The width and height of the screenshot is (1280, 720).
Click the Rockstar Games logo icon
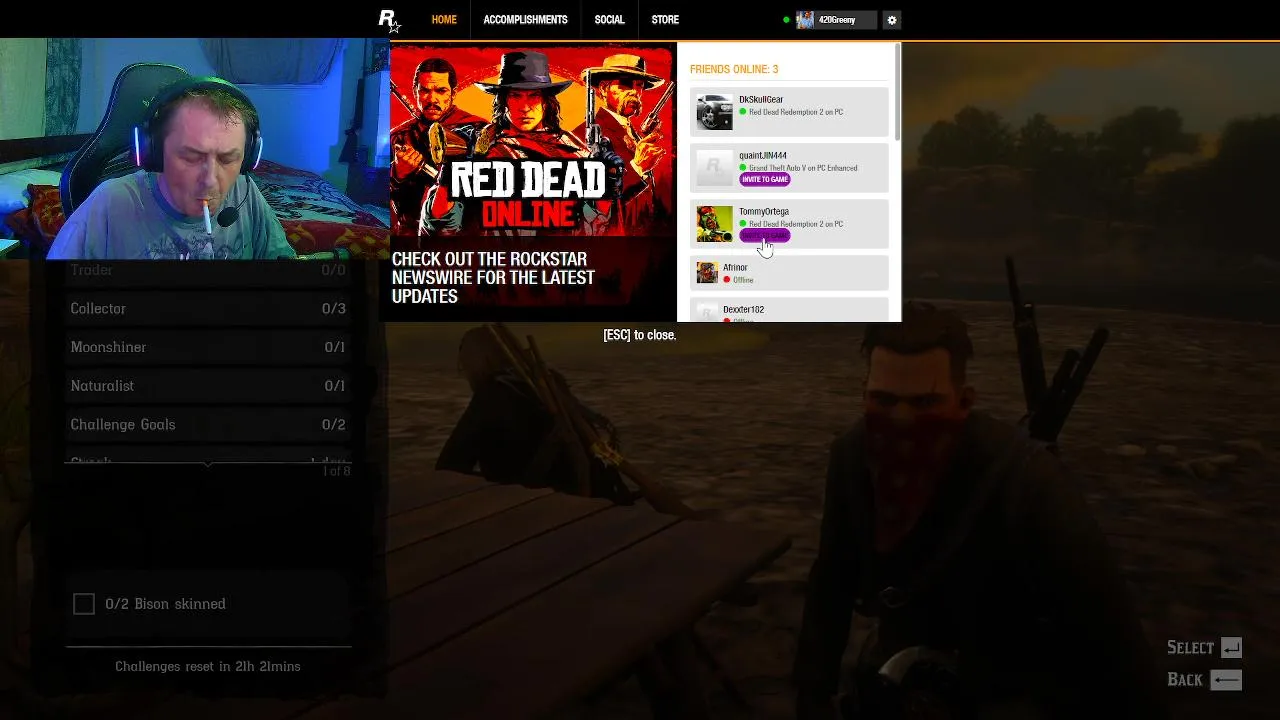click(x=389, y=20)
